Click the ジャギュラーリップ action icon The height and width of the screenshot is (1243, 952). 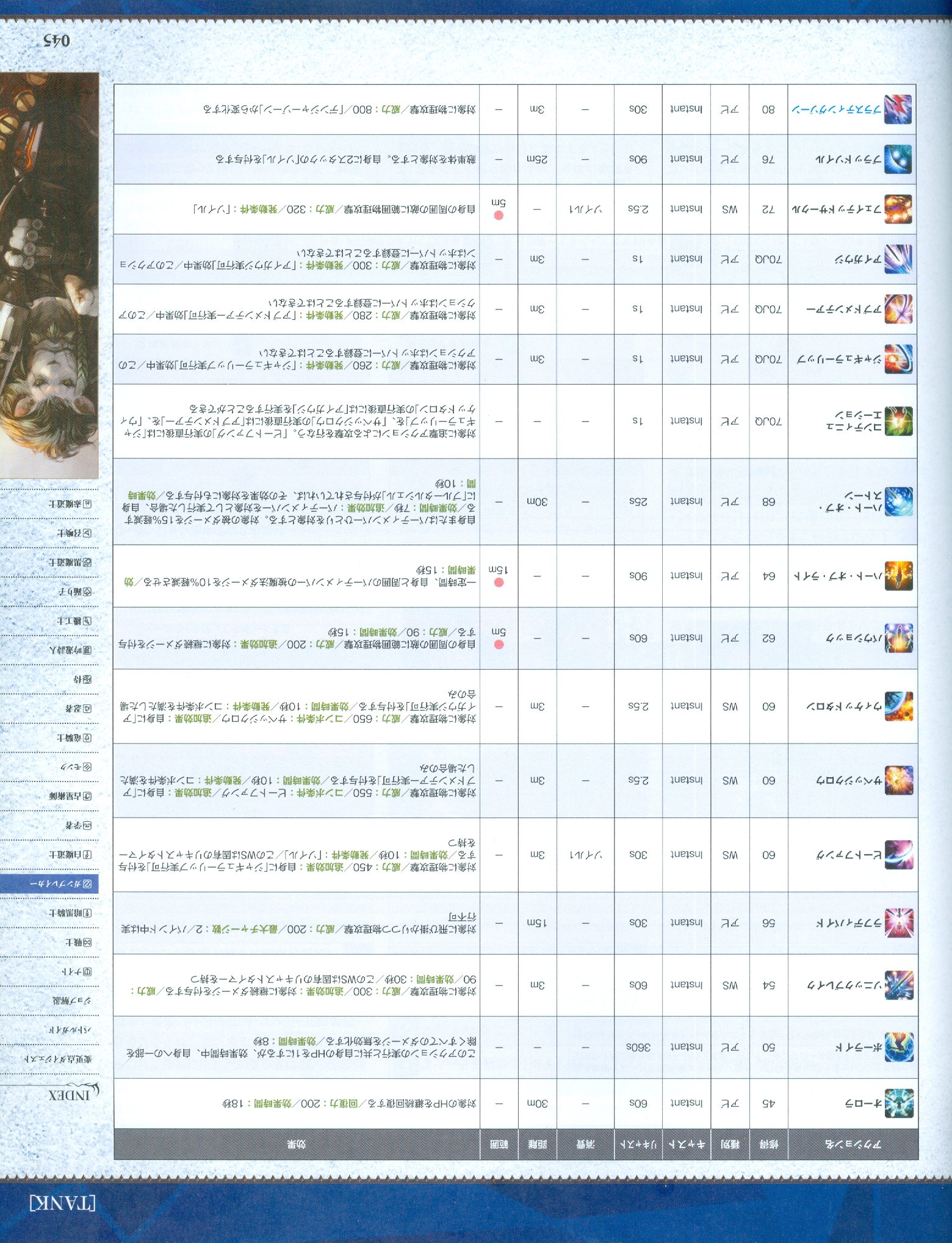(x=899, y=359)
